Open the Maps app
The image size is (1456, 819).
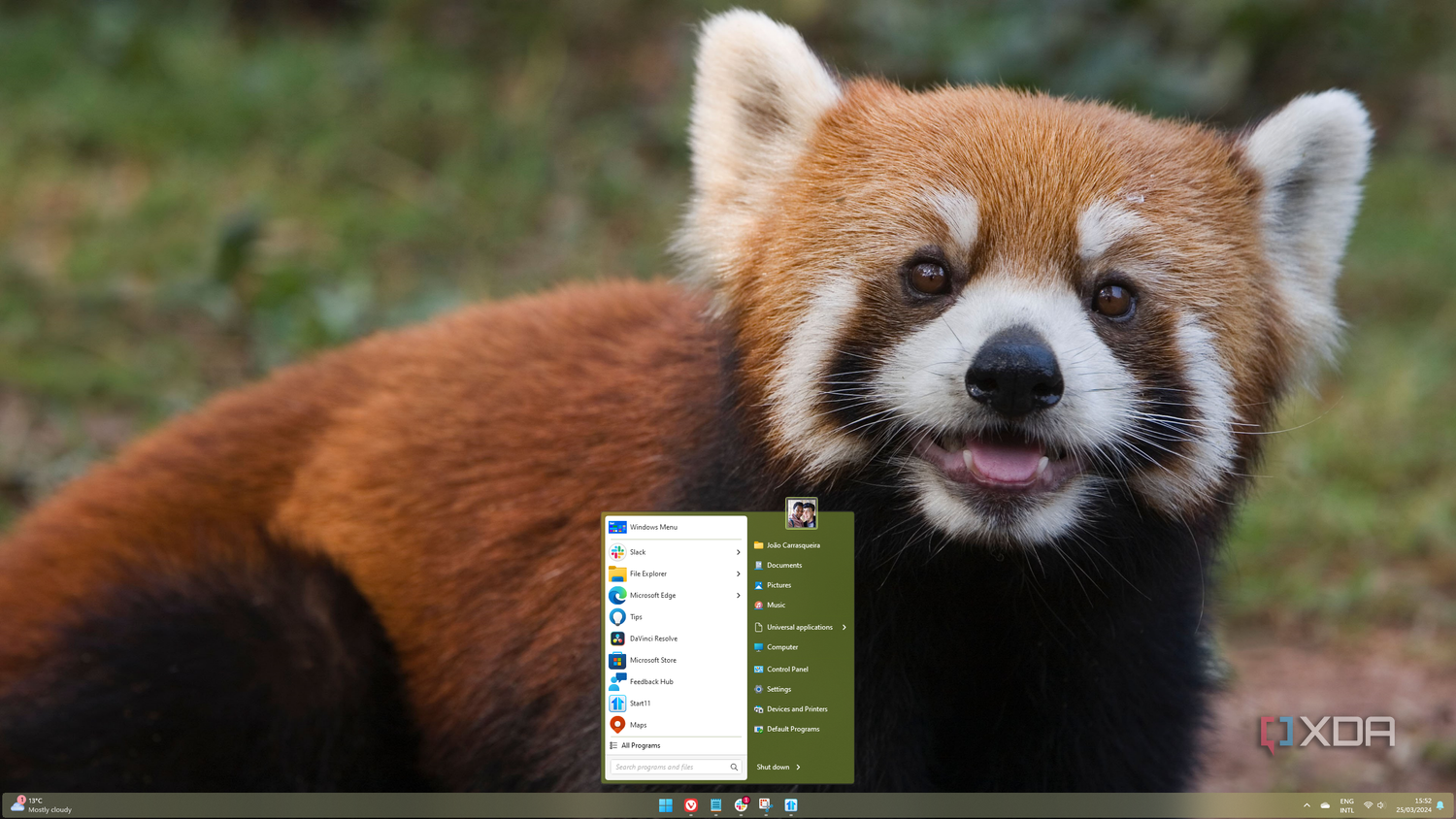click(x=676, y=725)
